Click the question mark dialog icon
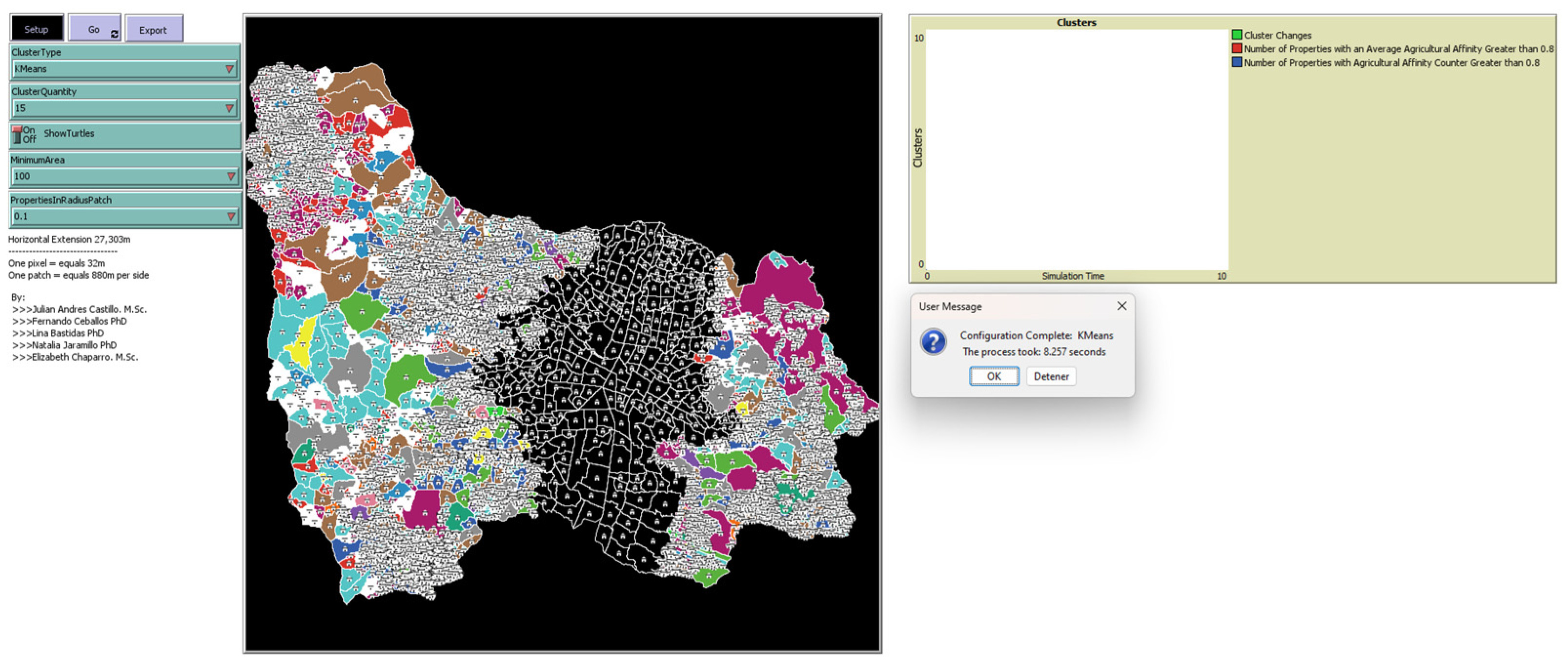 (933, 342)
